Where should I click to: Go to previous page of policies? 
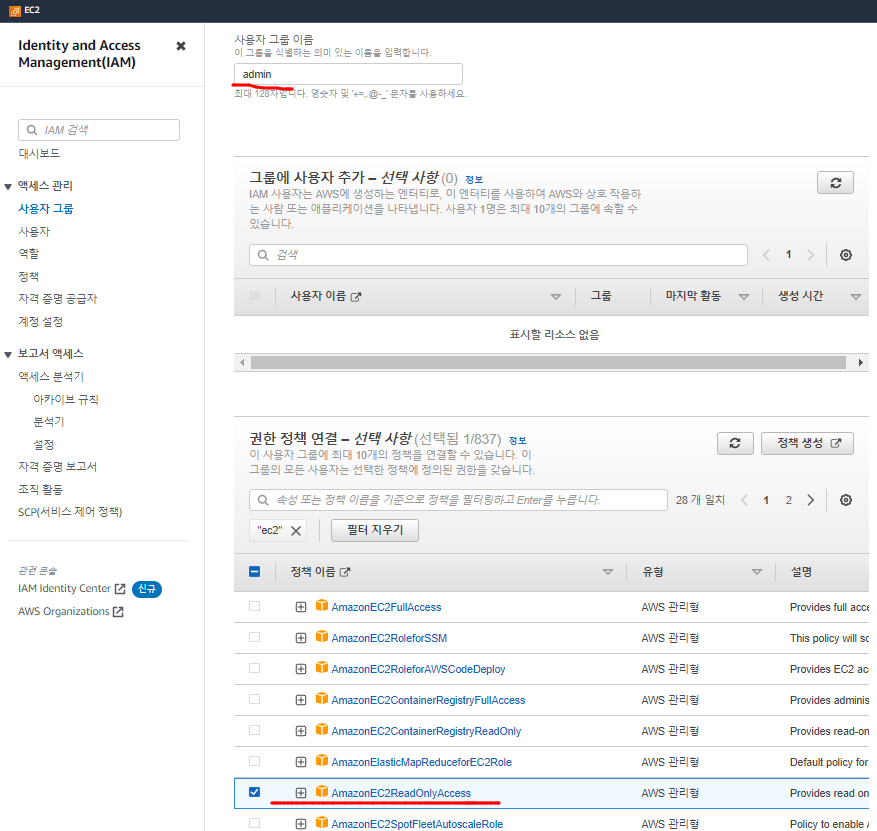pyautogui.click(x=744, y=500)
